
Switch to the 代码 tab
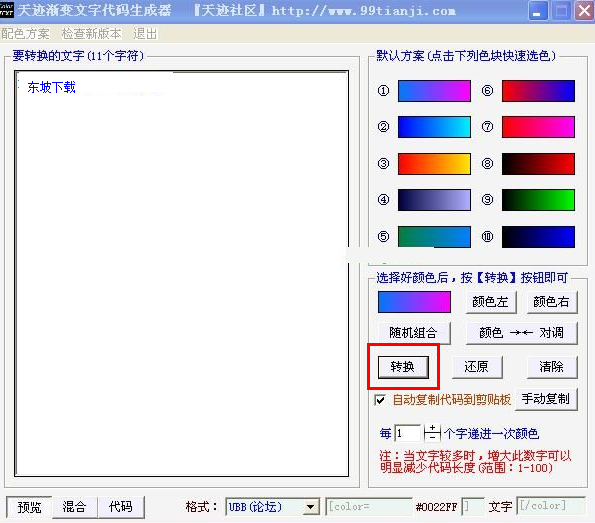click(121, 507)
